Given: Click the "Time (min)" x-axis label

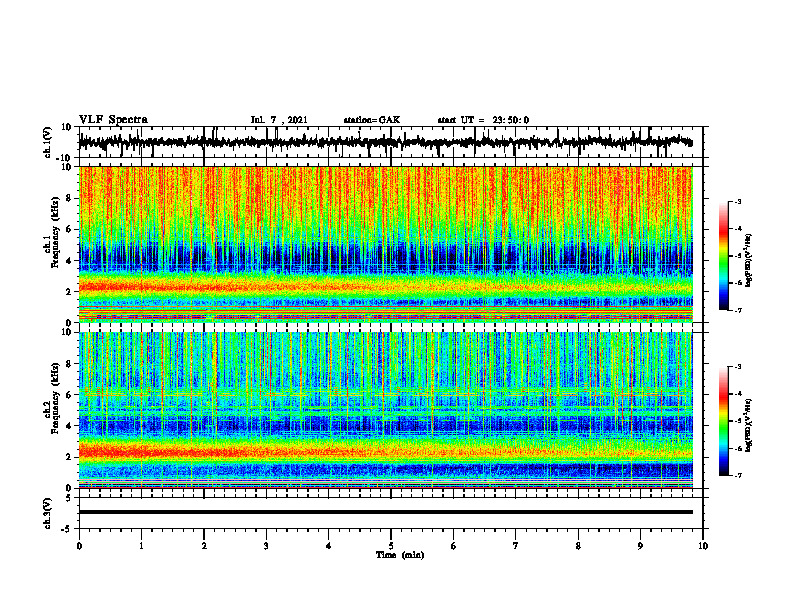Looking at the screenshot, I should point(400,555).
